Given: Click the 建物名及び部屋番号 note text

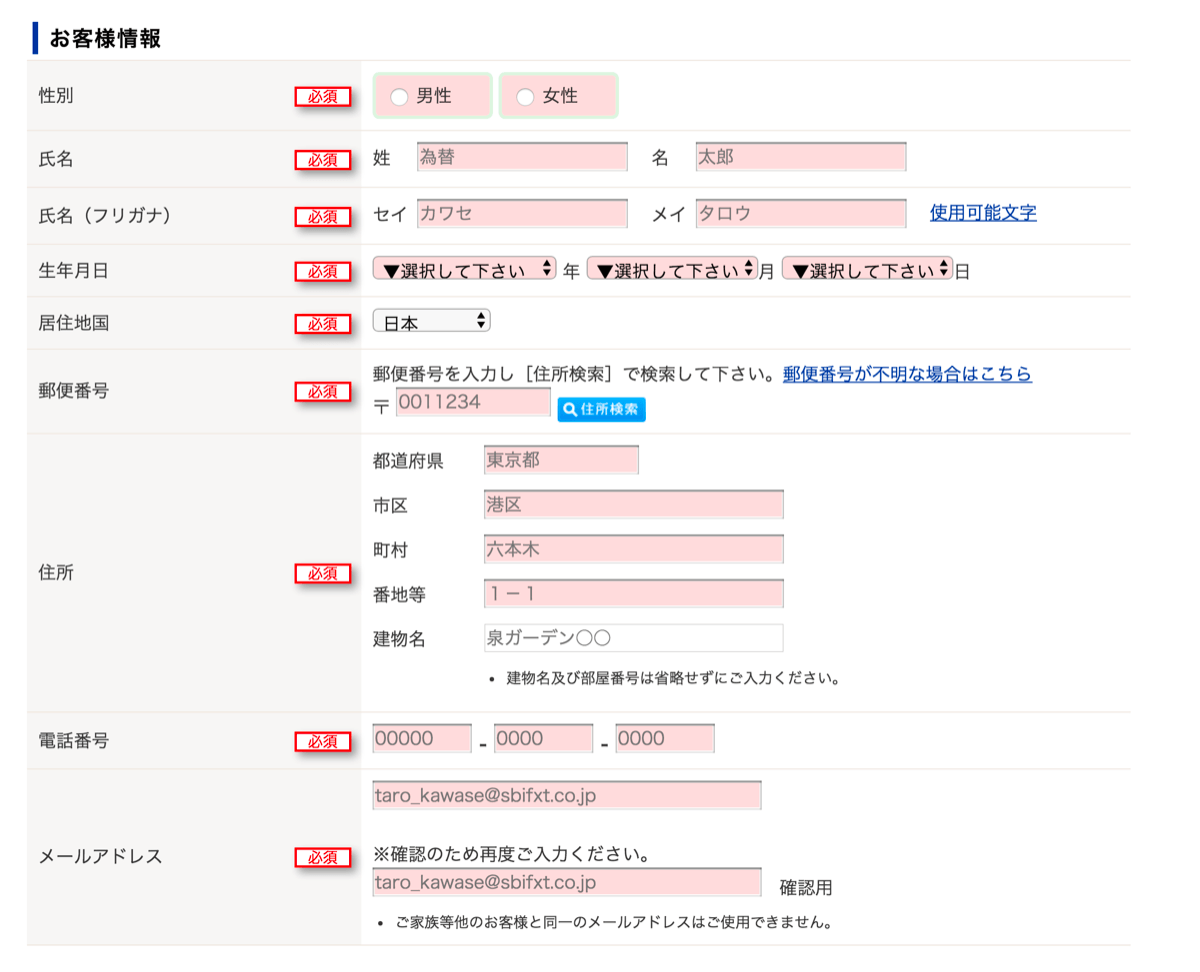Looking at the screenshot, I should pyautogui.click(x=673, y=678).
